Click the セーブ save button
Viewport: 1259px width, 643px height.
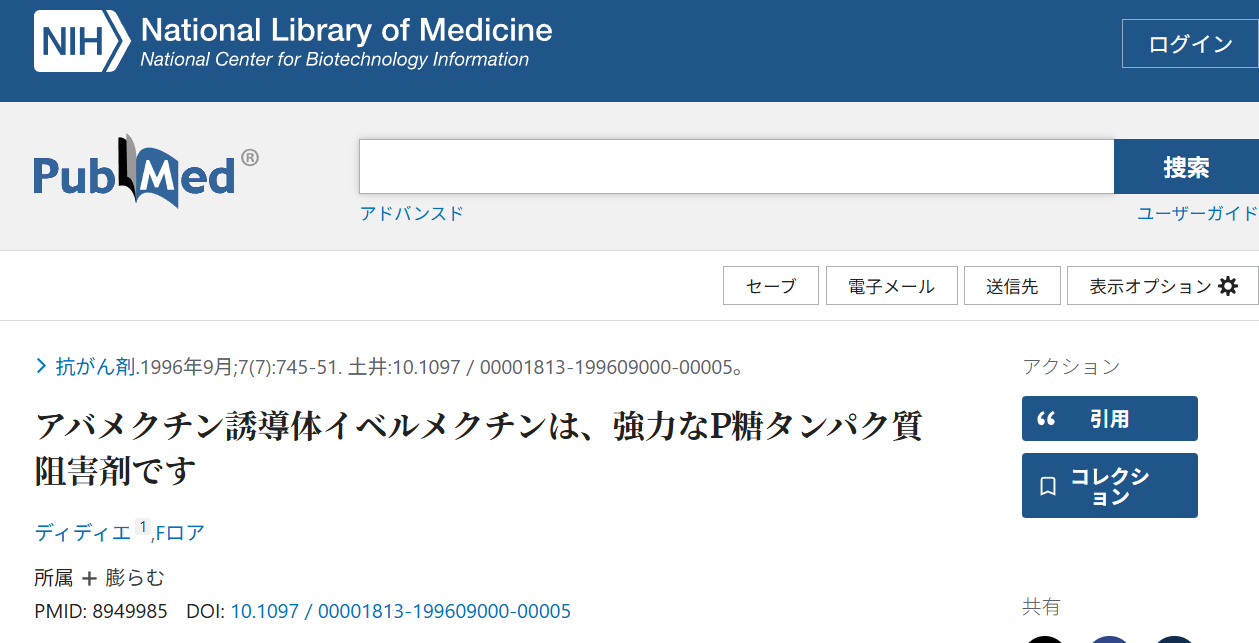pyautogui.click(x=771, y=286)
